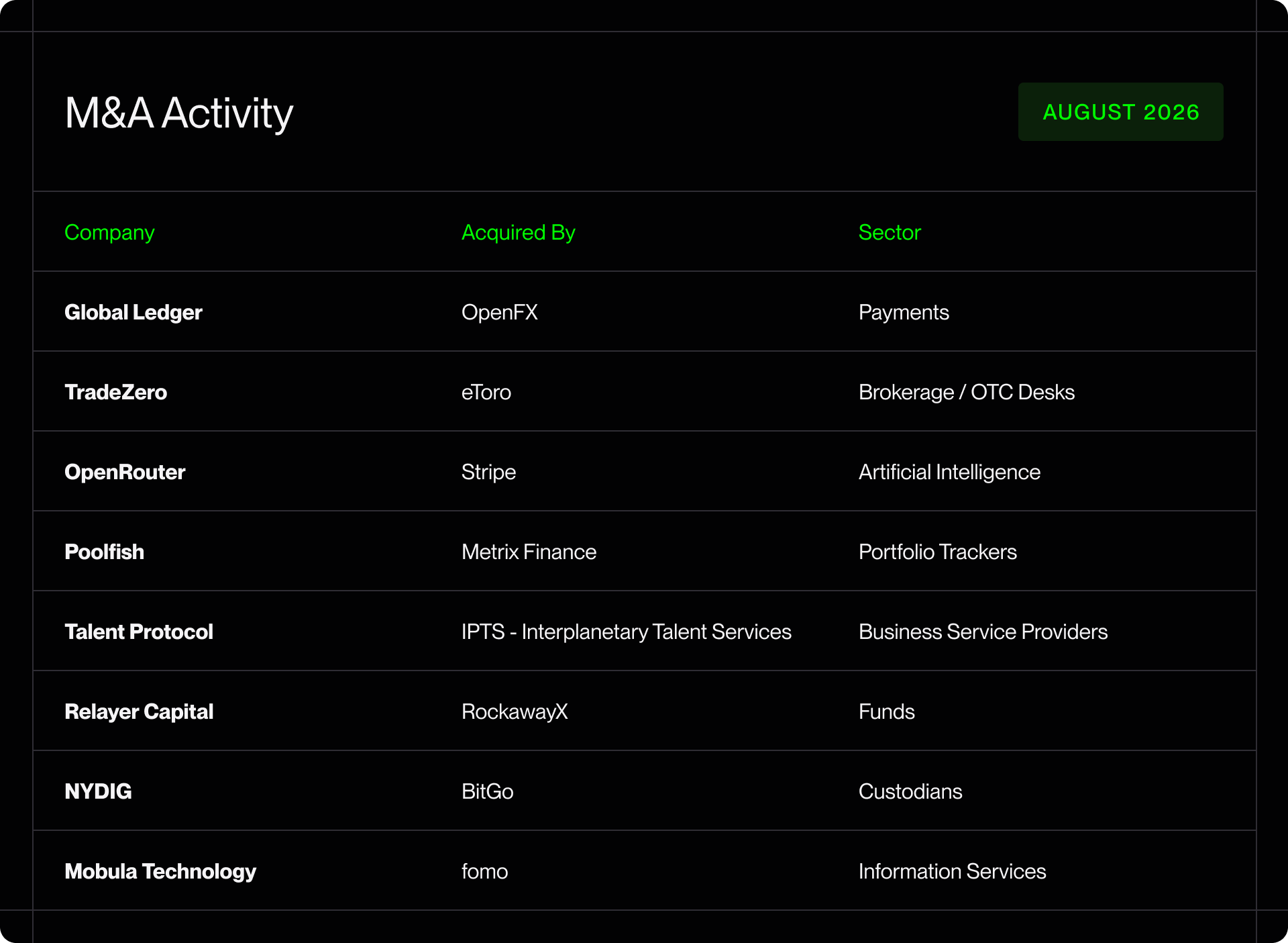Open the Mobula Technology company entry

point(160,871)
